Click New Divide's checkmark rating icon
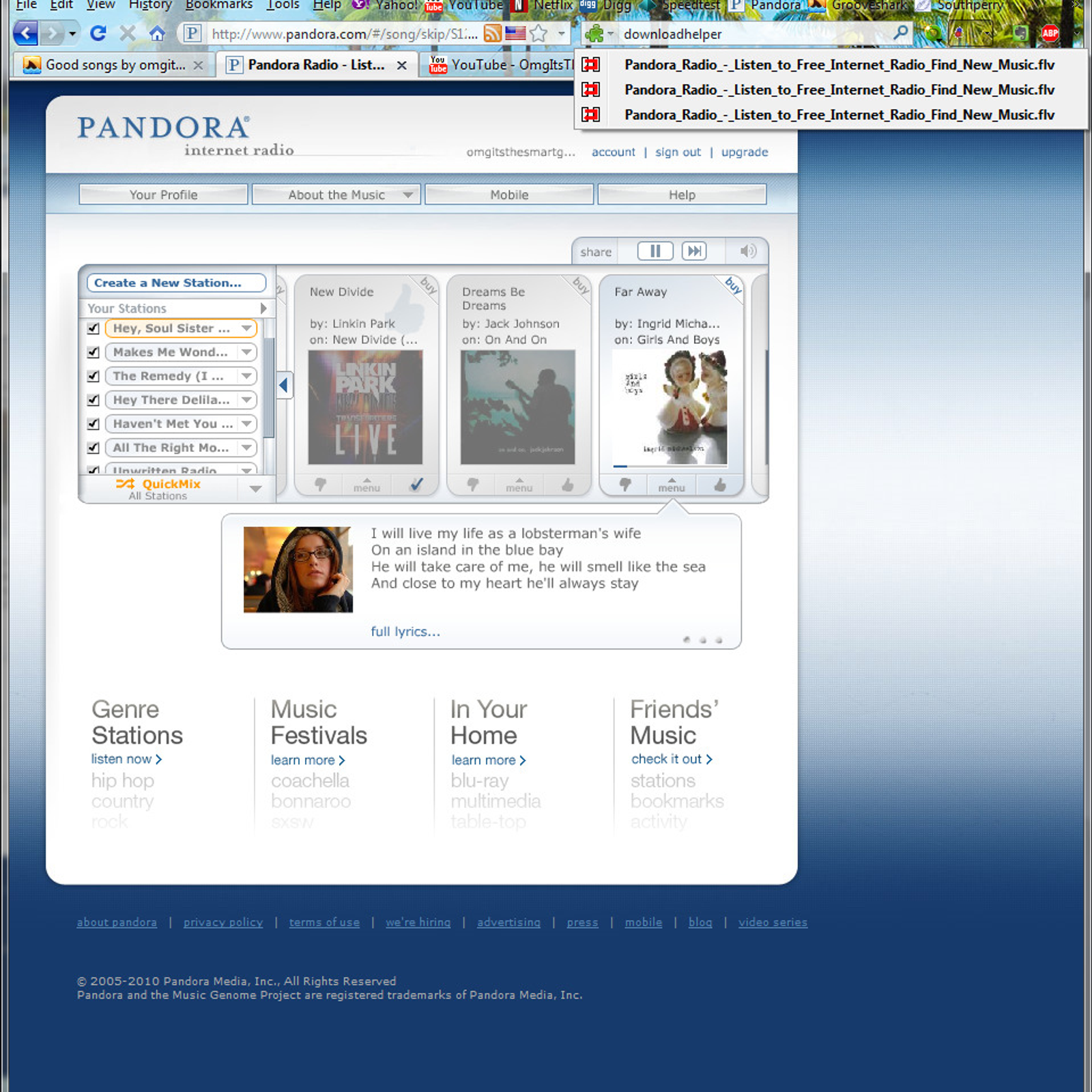 (416, 485)
